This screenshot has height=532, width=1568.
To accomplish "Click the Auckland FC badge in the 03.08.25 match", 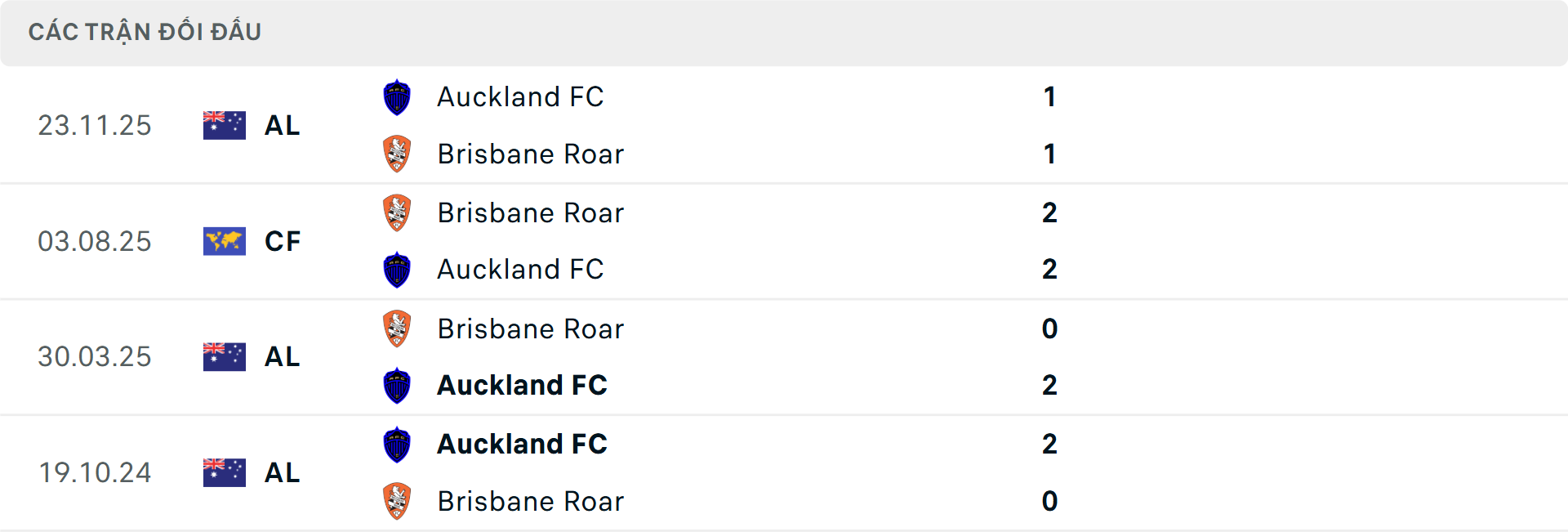I will pyautogui.click(x=397, y=270).
